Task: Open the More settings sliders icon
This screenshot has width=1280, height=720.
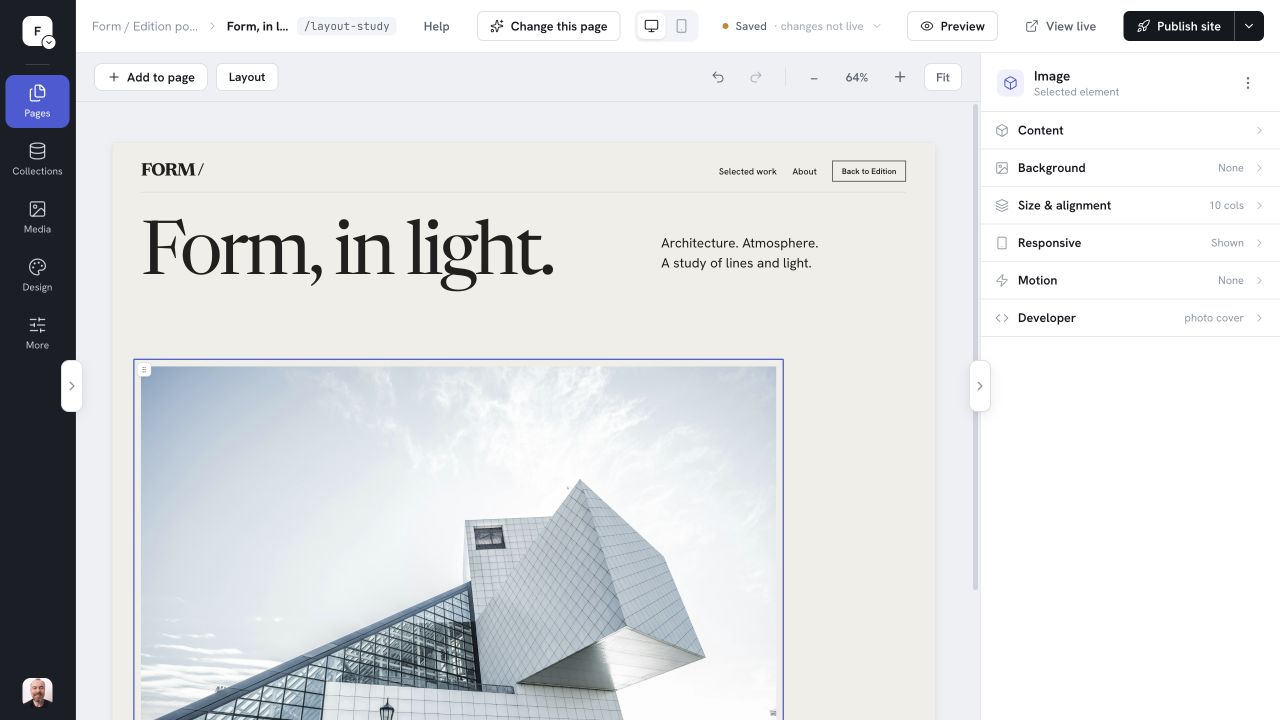Action: [37, 325]
